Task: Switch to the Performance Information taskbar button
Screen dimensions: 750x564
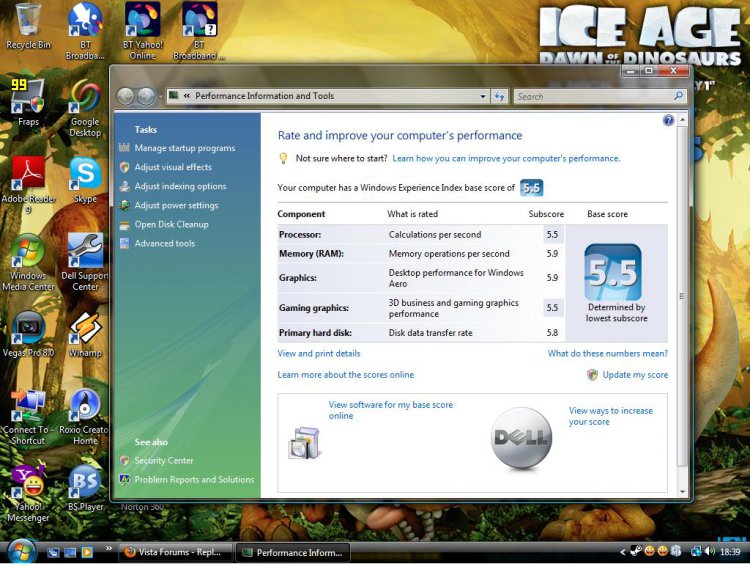Action: coord(293,553)
